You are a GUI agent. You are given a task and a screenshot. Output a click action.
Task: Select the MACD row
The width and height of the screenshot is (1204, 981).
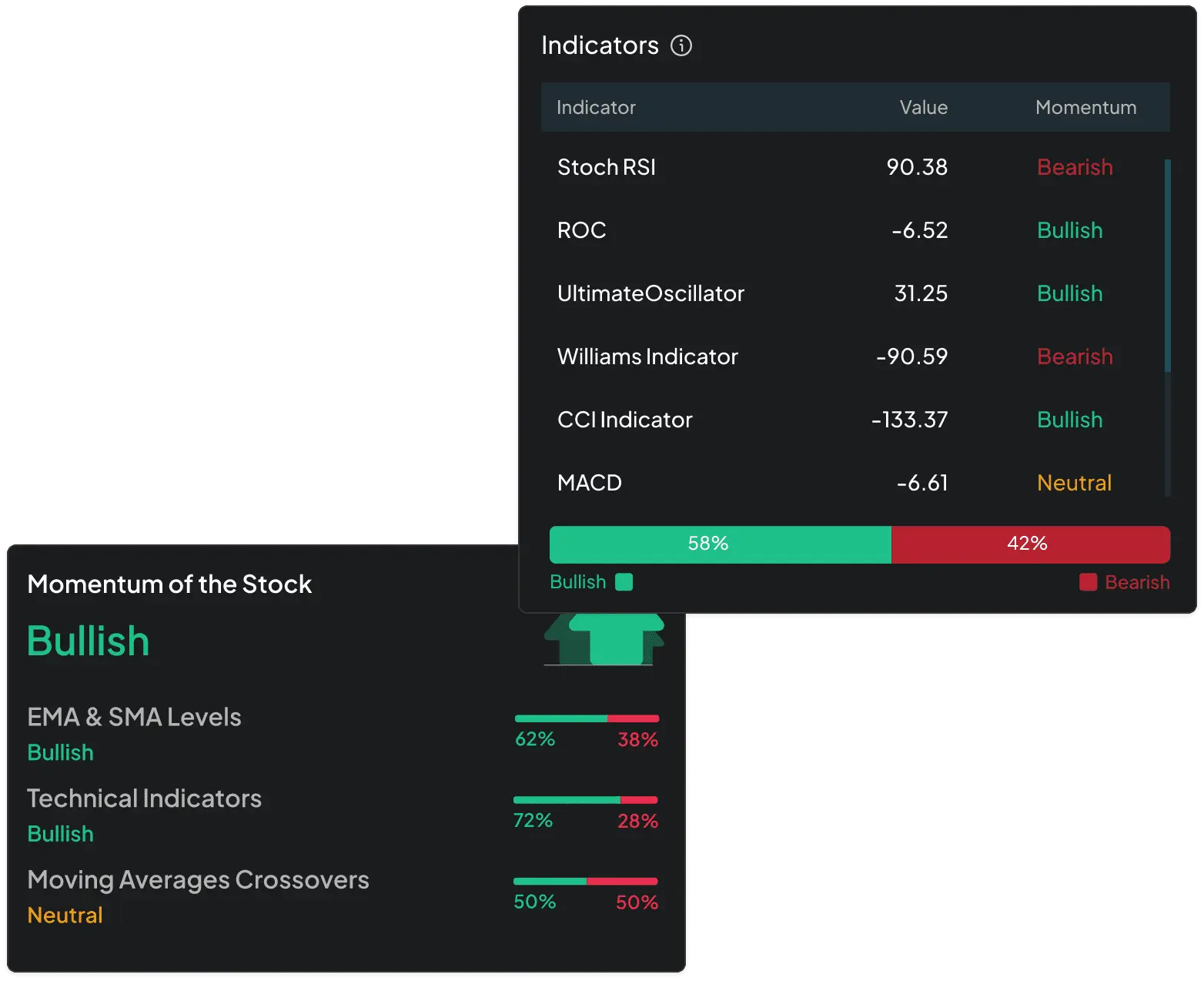(x=855, y=483)
